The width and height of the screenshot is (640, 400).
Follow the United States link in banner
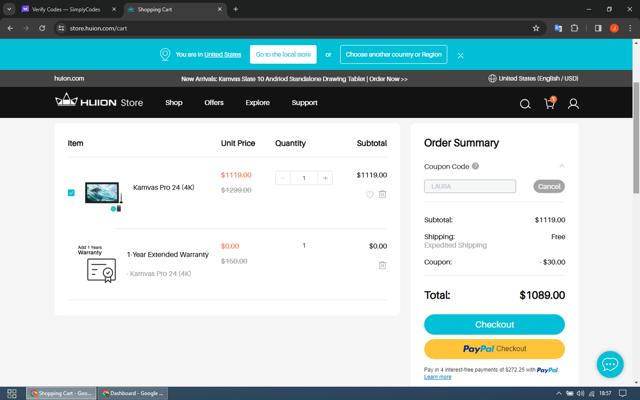(222, 54)
